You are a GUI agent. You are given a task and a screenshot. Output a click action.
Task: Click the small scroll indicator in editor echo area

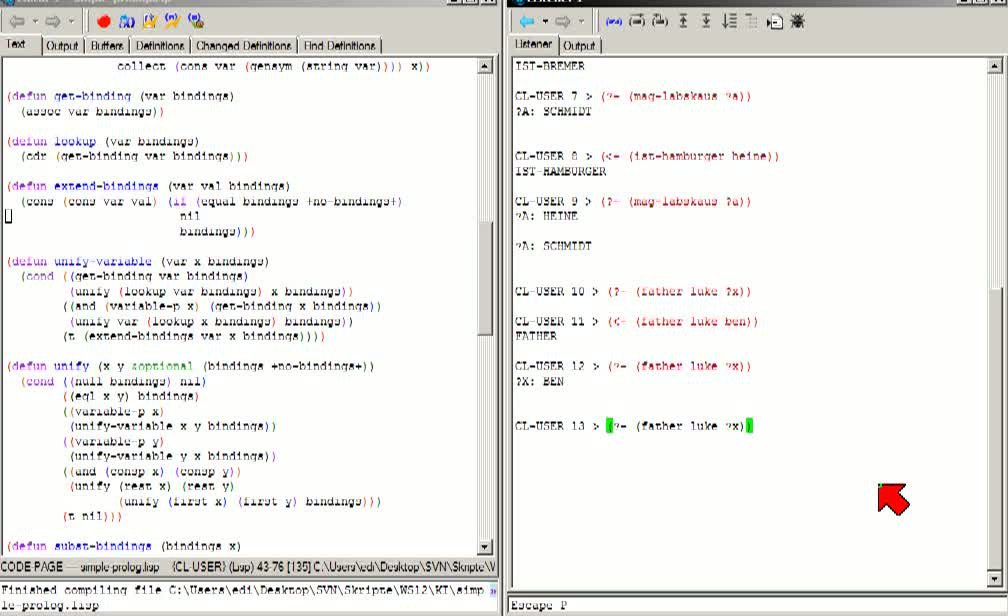(x=493, y=590)
